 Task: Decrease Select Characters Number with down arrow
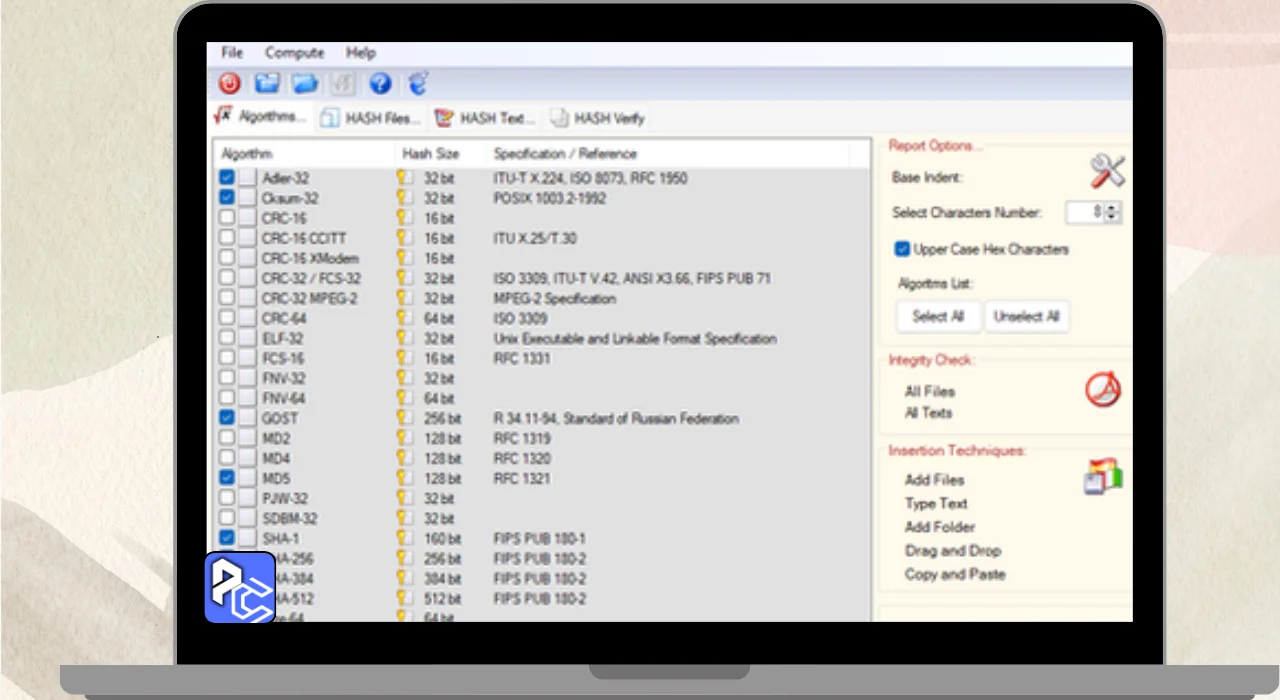coord(1113,217)
